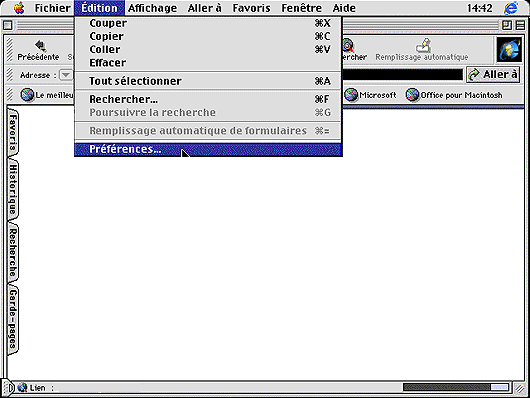Open Préférences... from the Édition menu
Image resolution: width=530 pixels, height=398 pixels.
click(208, 149)
